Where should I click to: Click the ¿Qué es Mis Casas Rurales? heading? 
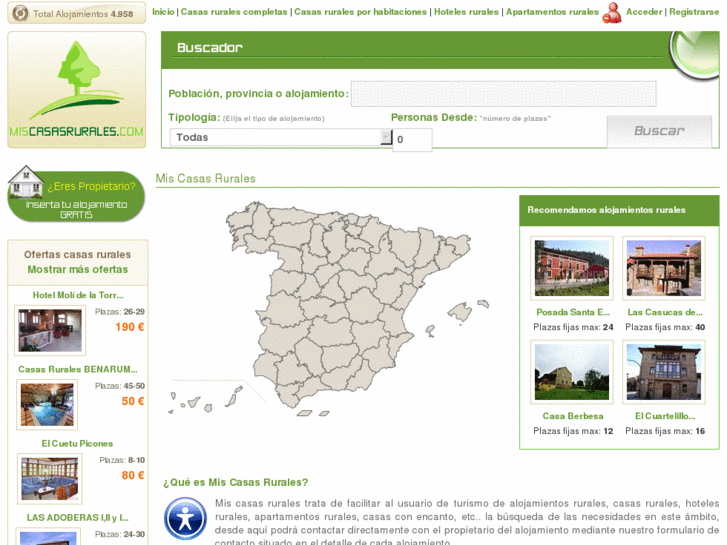pos(236,482)
